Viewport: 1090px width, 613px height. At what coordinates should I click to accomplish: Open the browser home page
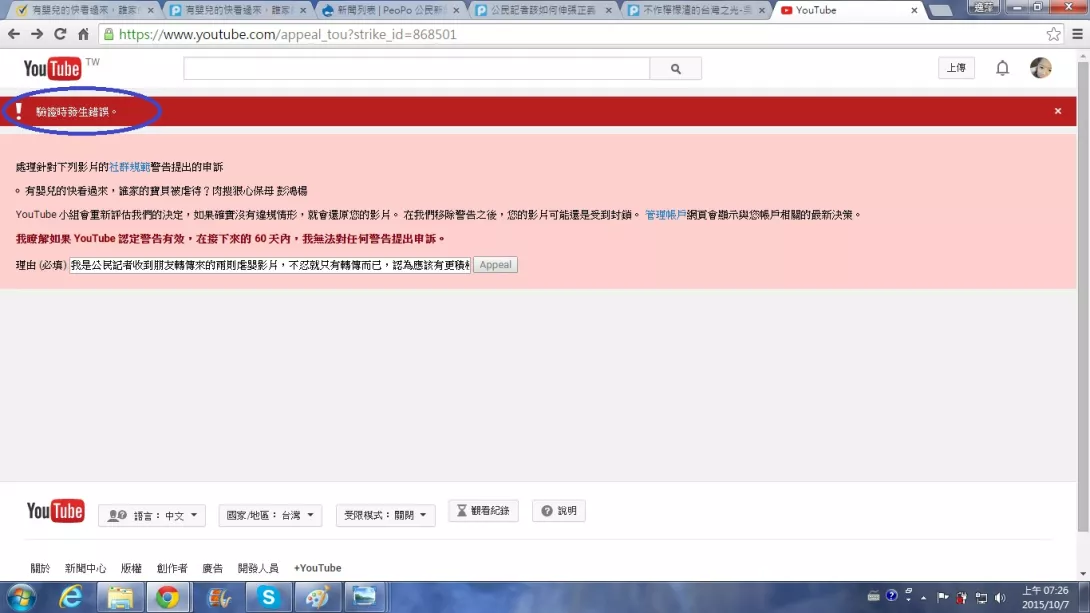(83, 34)
